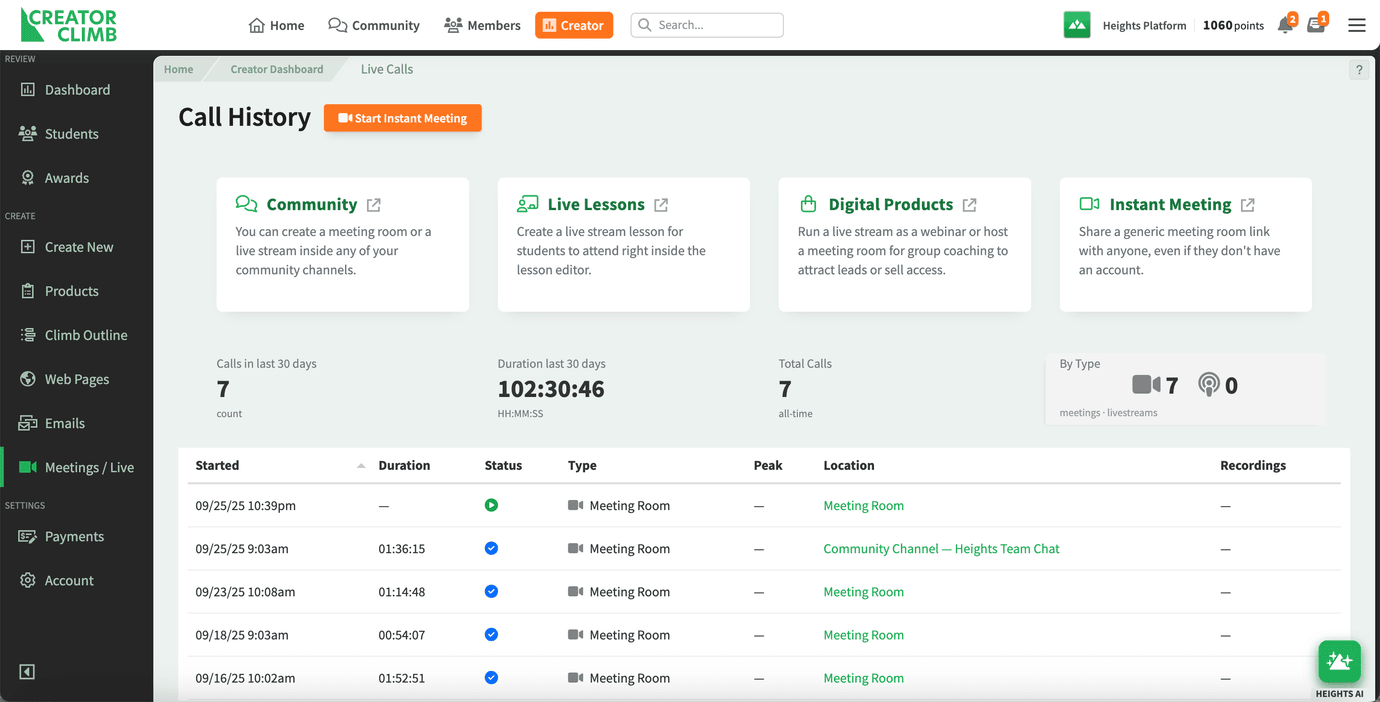Click the blue completed status icon on 09/23/25

point(491,591)
